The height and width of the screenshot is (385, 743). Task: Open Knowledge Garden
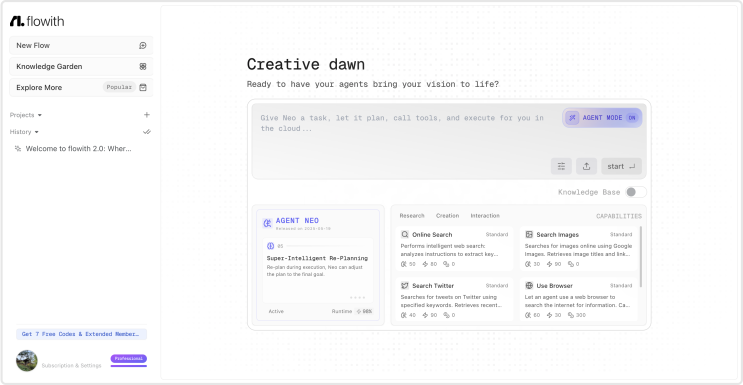(81, 66)
